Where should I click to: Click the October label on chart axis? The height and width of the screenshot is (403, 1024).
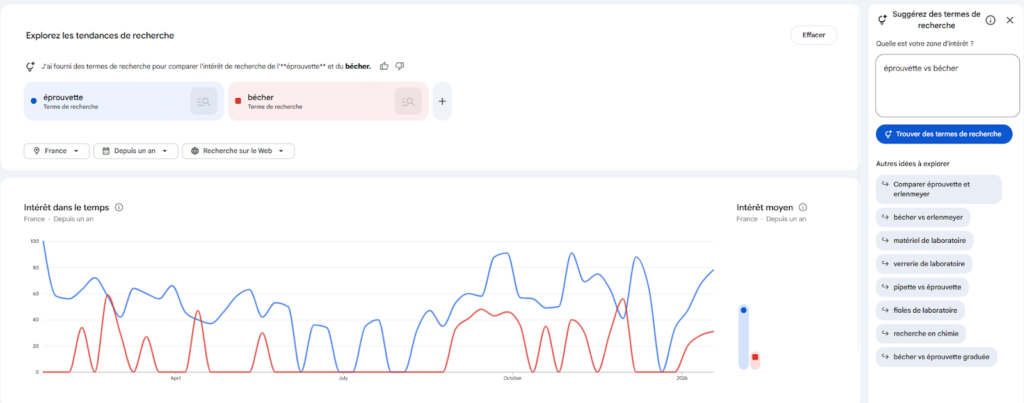coord(512,378)
